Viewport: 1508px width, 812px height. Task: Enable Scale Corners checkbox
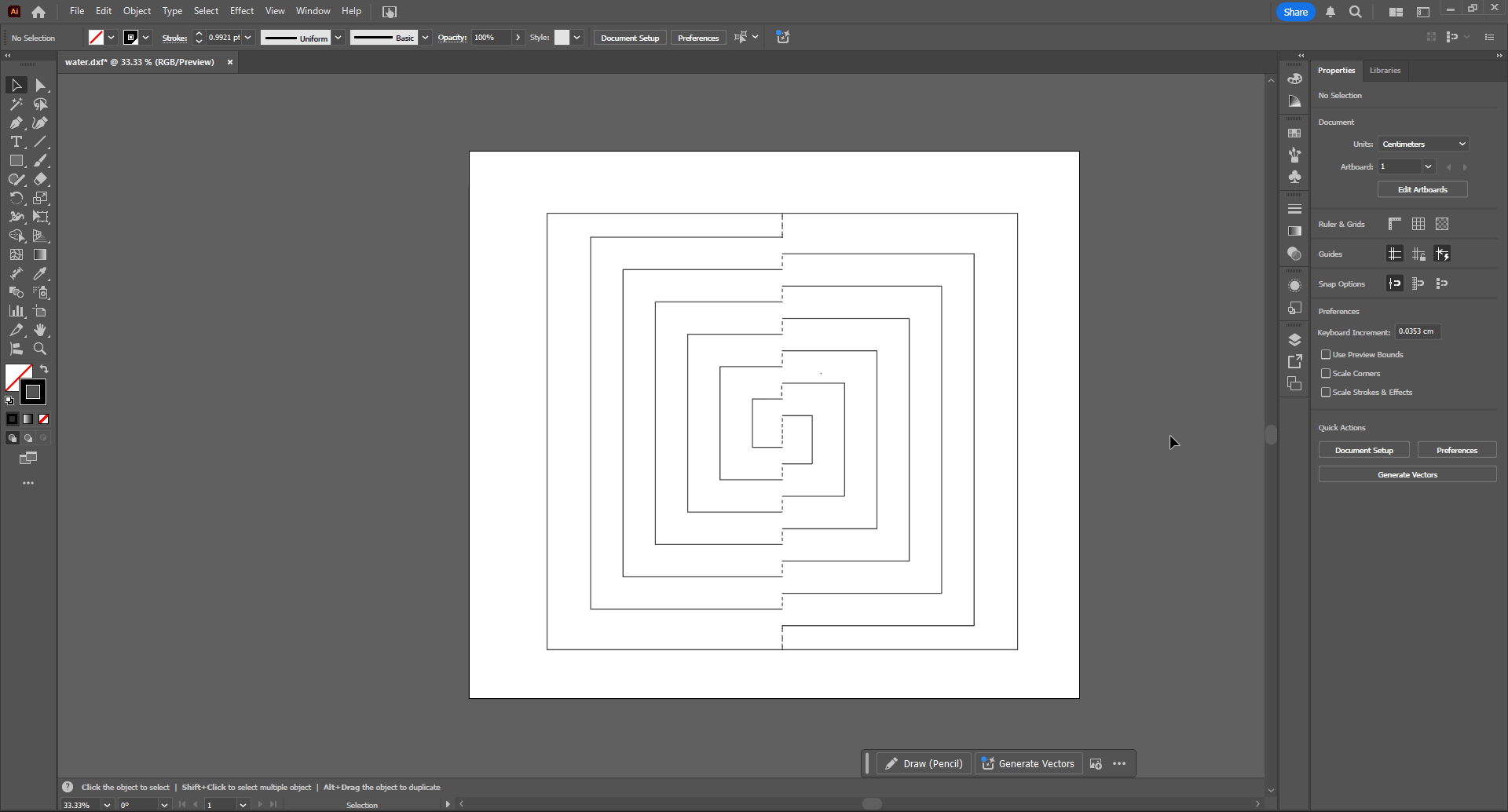pos(1326,373)
